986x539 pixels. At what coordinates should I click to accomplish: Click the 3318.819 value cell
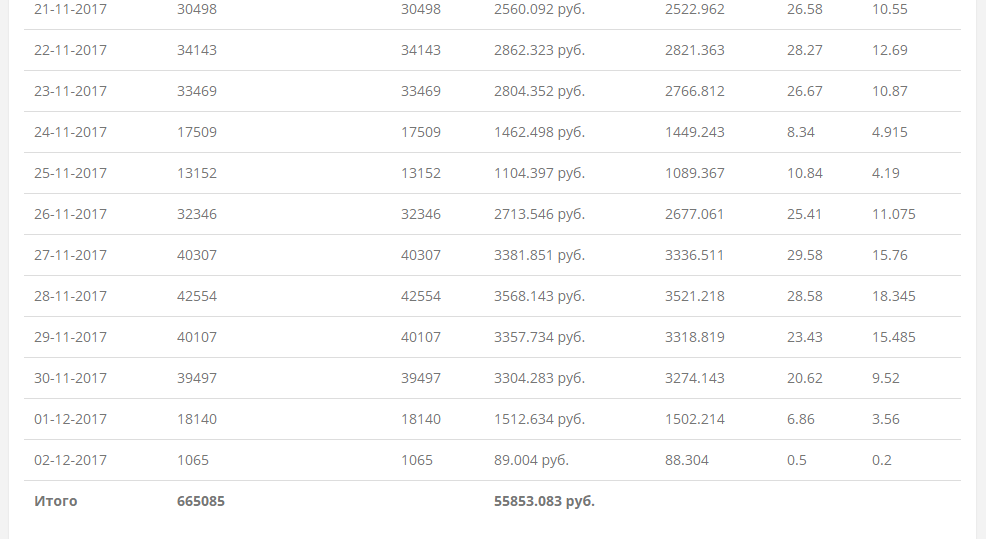click(x=694, y=337)
